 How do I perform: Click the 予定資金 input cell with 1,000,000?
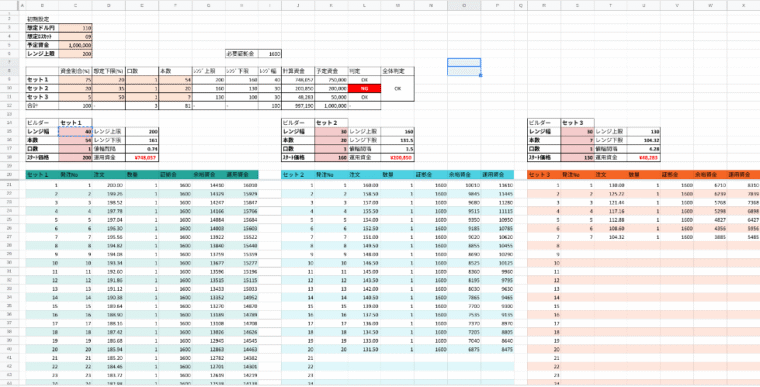(75, 45)
